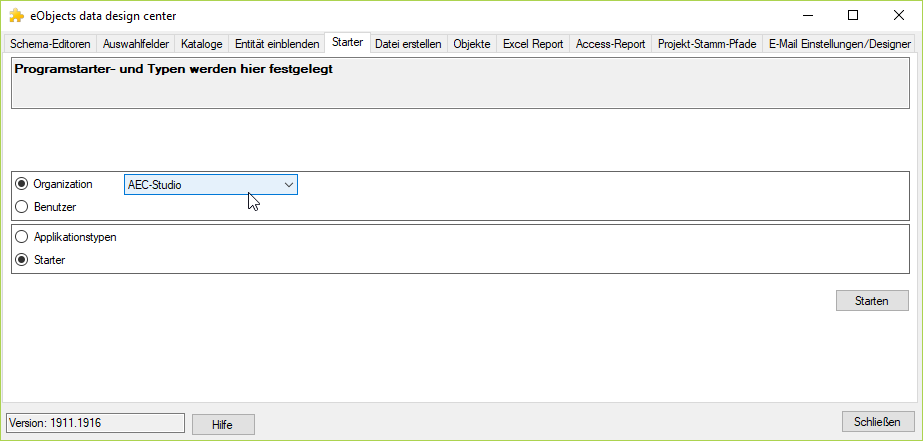Image resolution: width=923 pixels, height=441 pixels.
Task: Click the Hilfe button
Action: (223, 425)
